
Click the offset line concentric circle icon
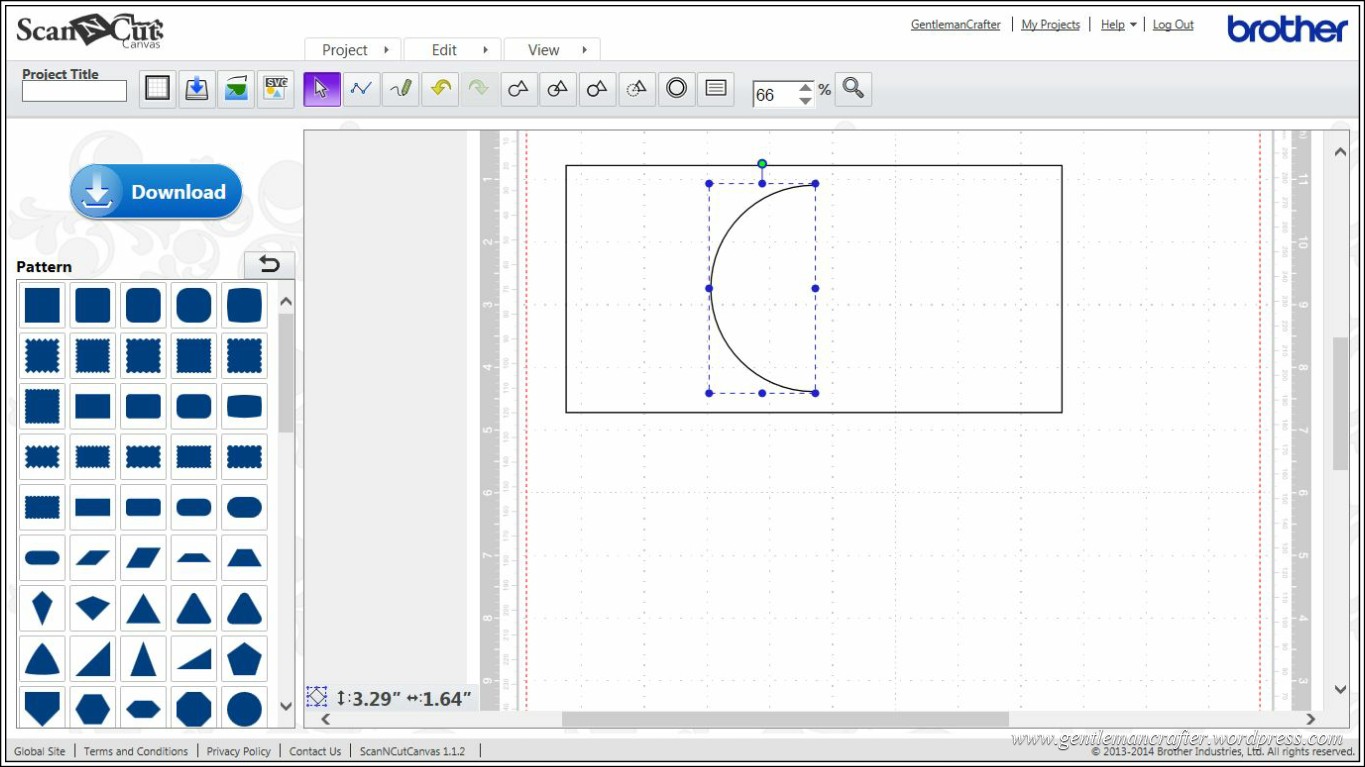pos(676,88)
